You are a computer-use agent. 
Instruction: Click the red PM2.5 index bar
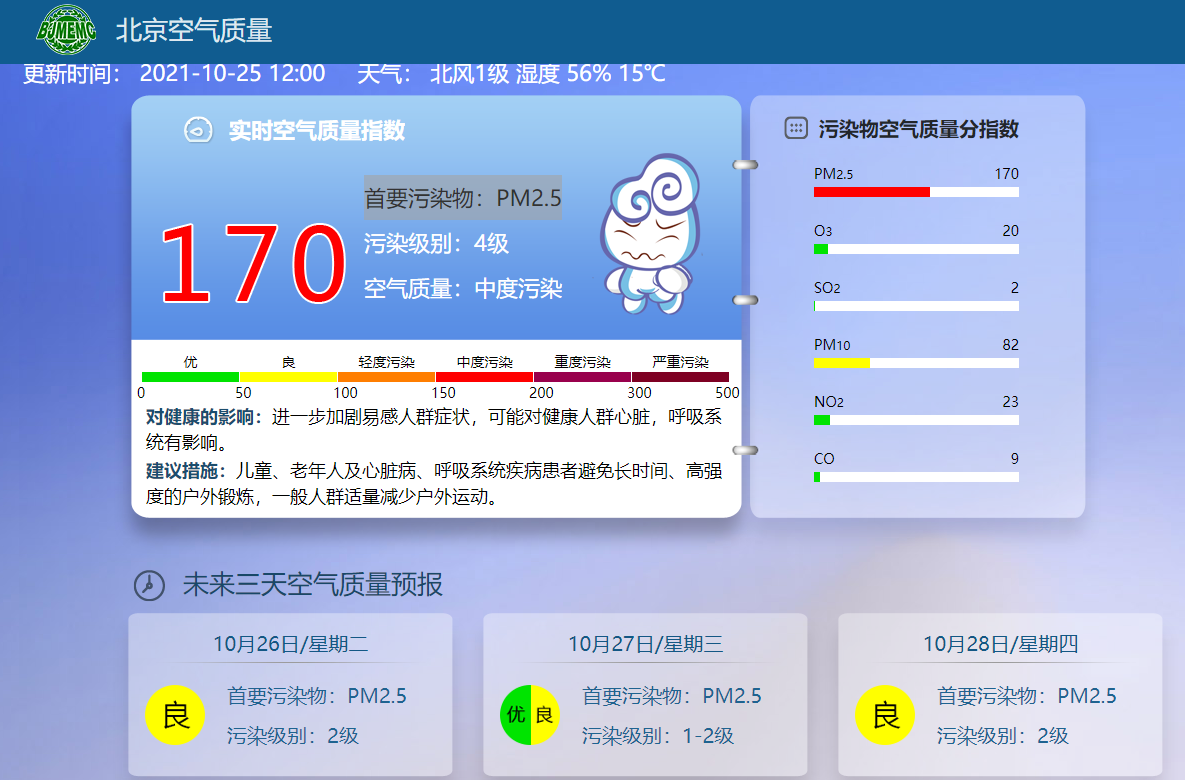[871, 192]
